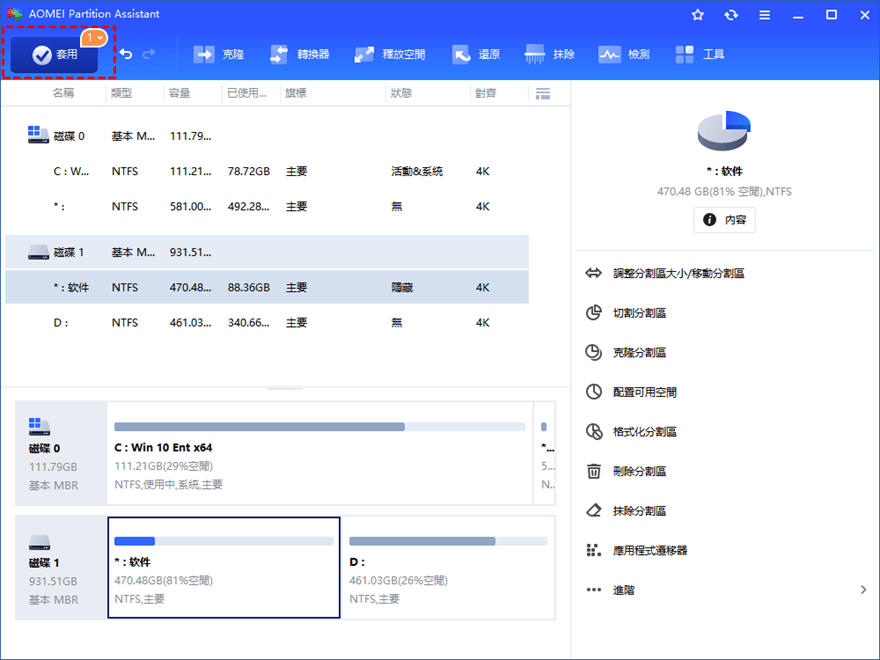Open the 釋放空間 free up space tool
Screen dimensions: 880x660
tap(389, 54)
